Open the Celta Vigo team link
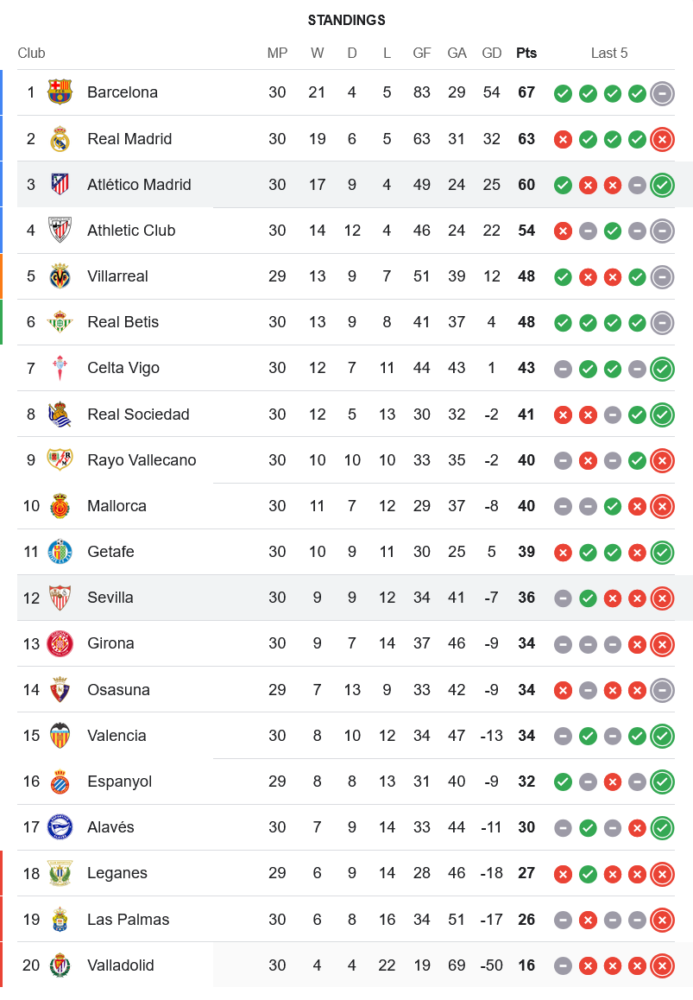This screenshot has height=1000, width=693. (123, 368)
